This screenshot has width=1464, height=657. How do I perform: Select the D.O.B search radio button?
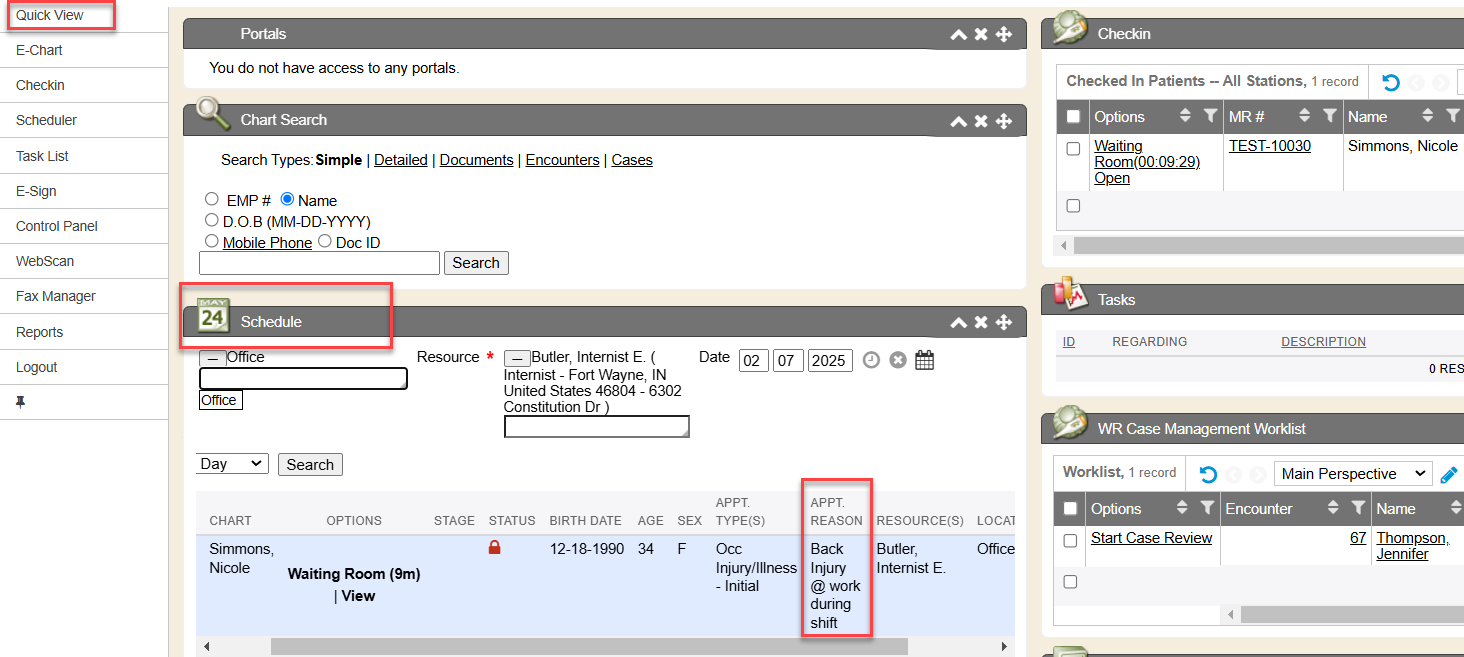[212, 220]
